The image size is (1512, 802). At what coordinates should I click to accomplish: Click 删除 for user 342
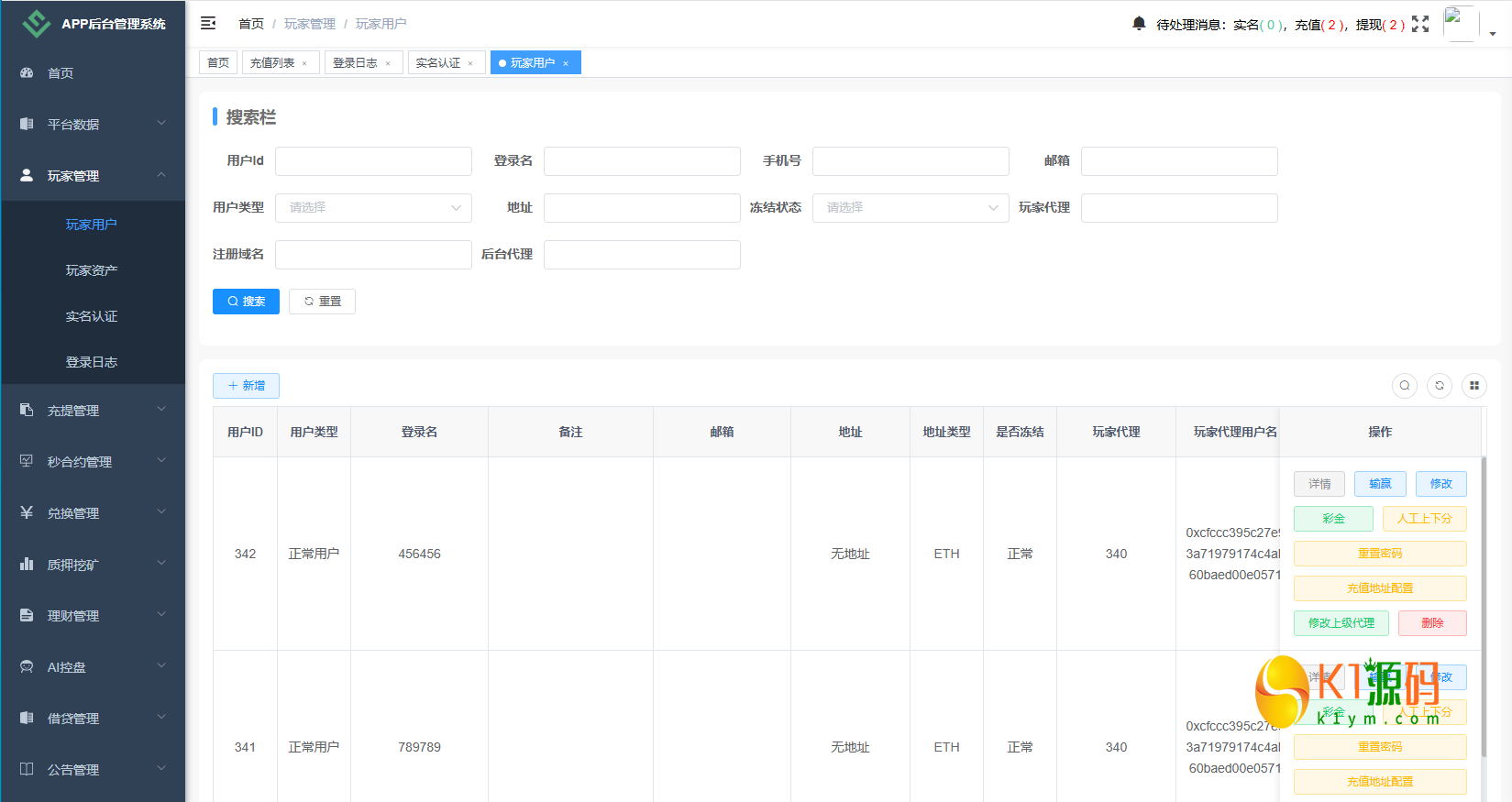point(1432,623)
